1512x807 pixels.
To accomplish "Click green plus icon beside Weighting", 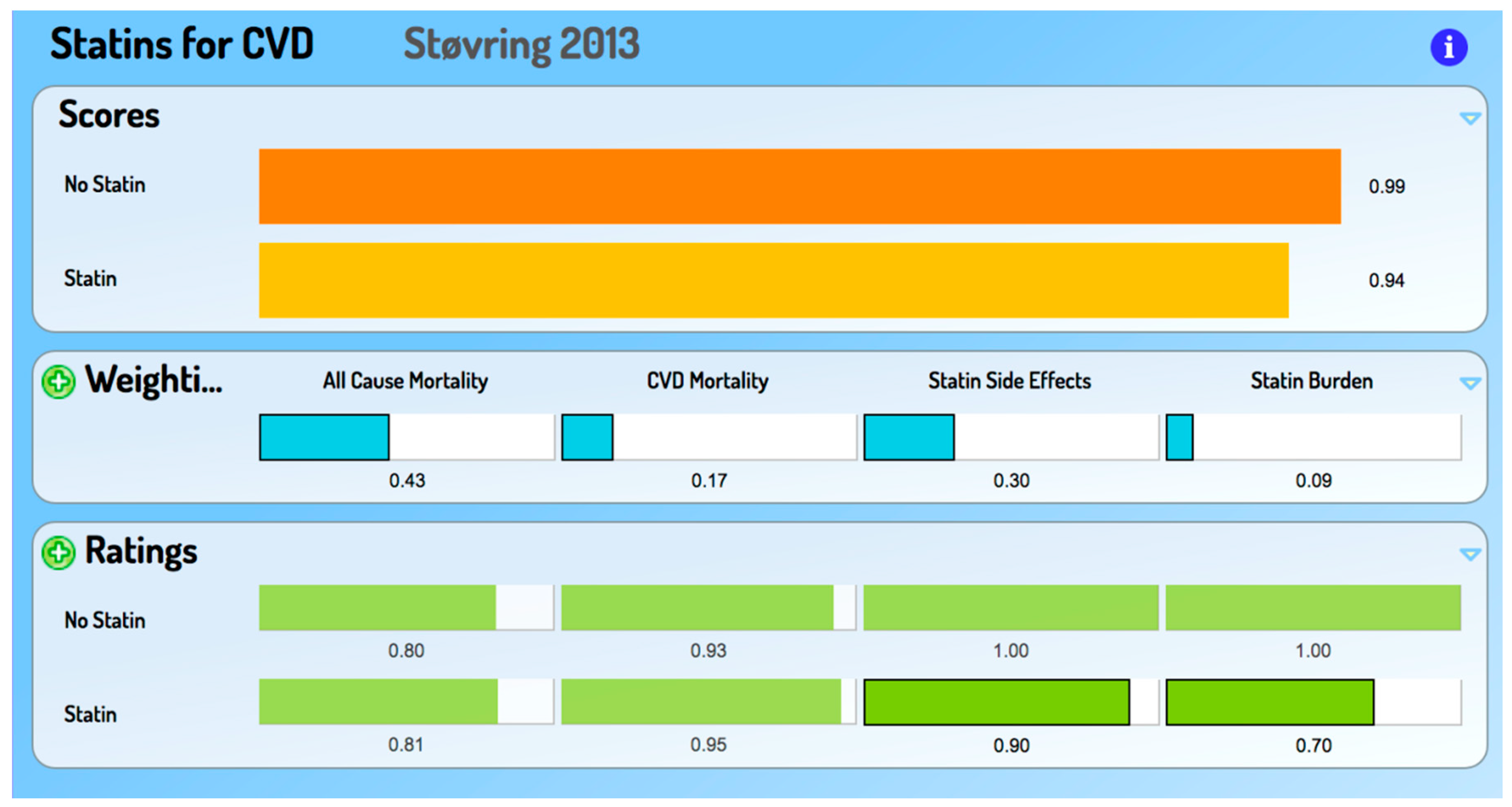I will [x=59, y=382].
